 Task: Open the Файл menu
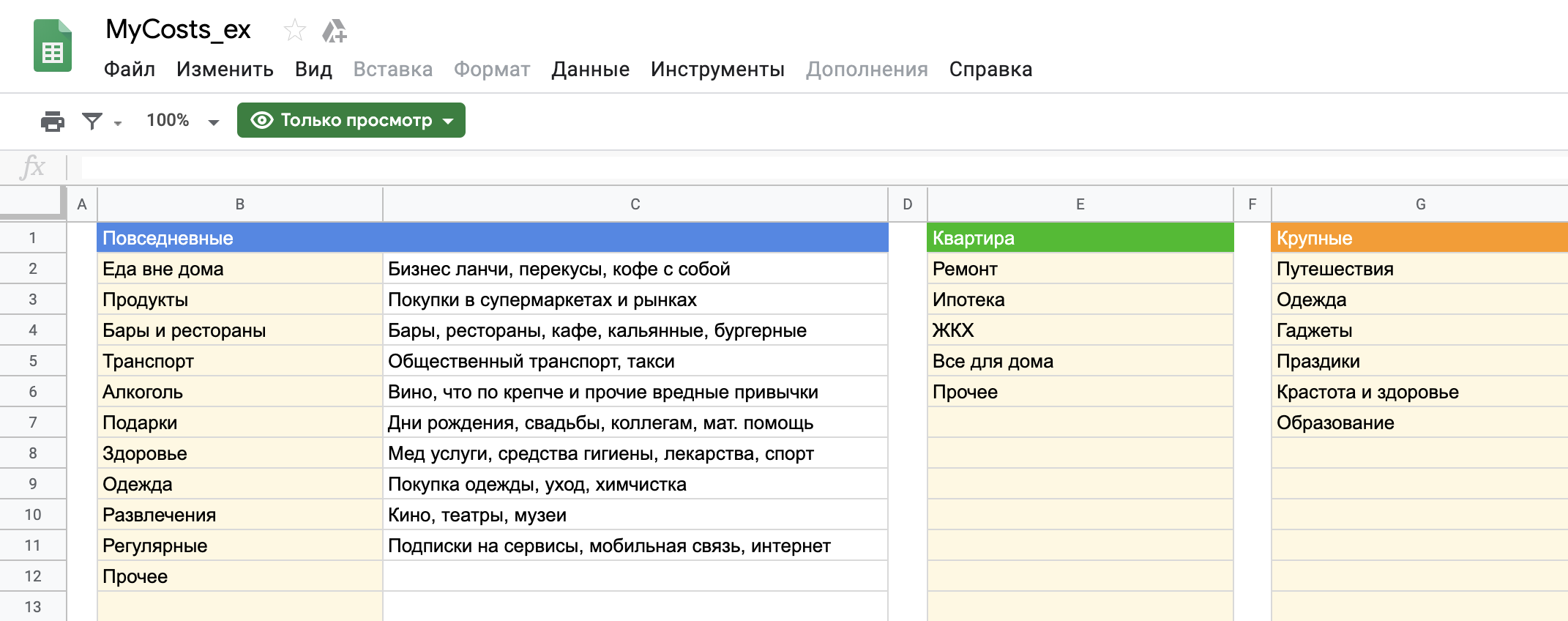coord(130,70)
